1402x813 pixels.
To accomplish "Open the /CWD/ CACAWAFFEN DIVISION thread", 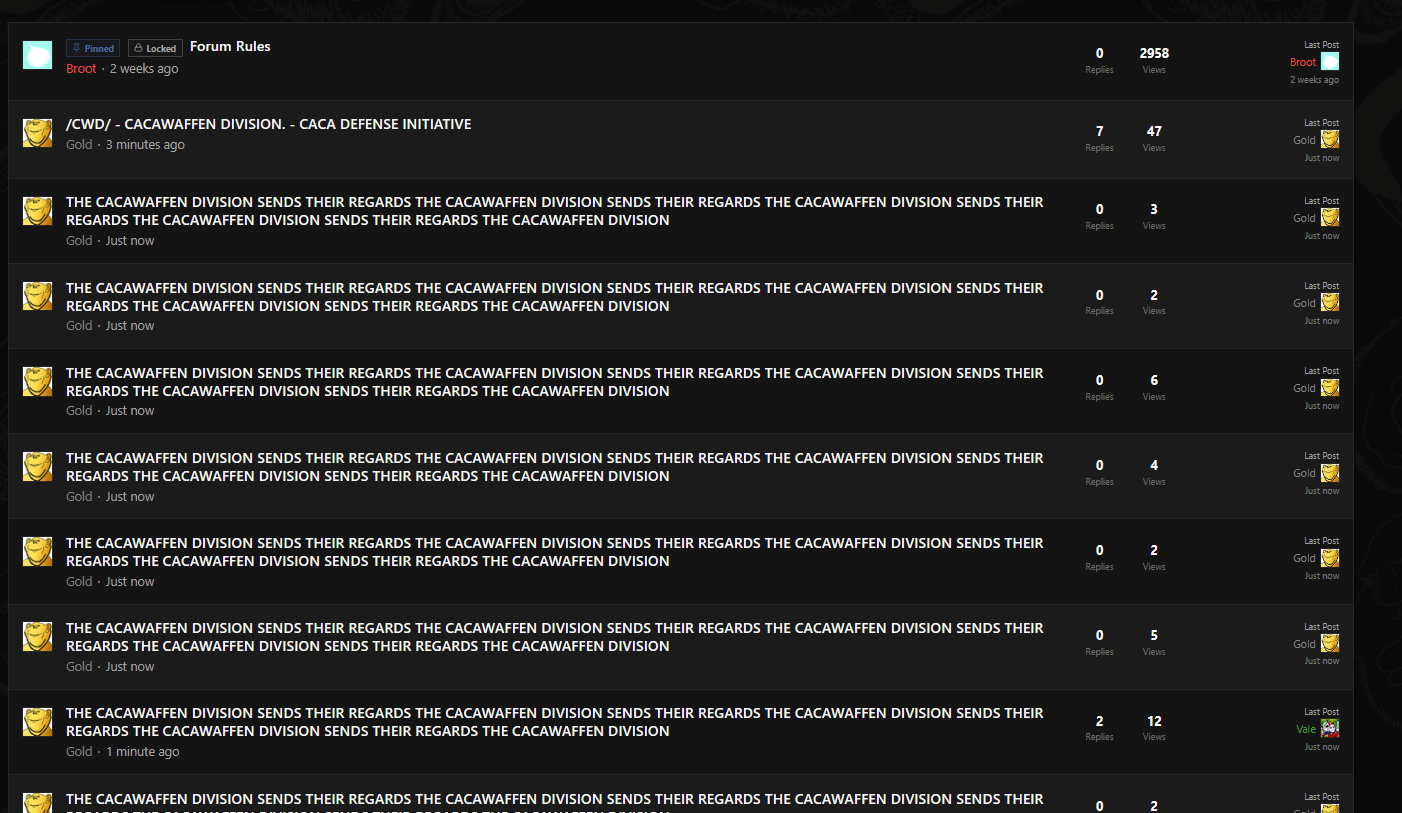I will coord(268,124).
